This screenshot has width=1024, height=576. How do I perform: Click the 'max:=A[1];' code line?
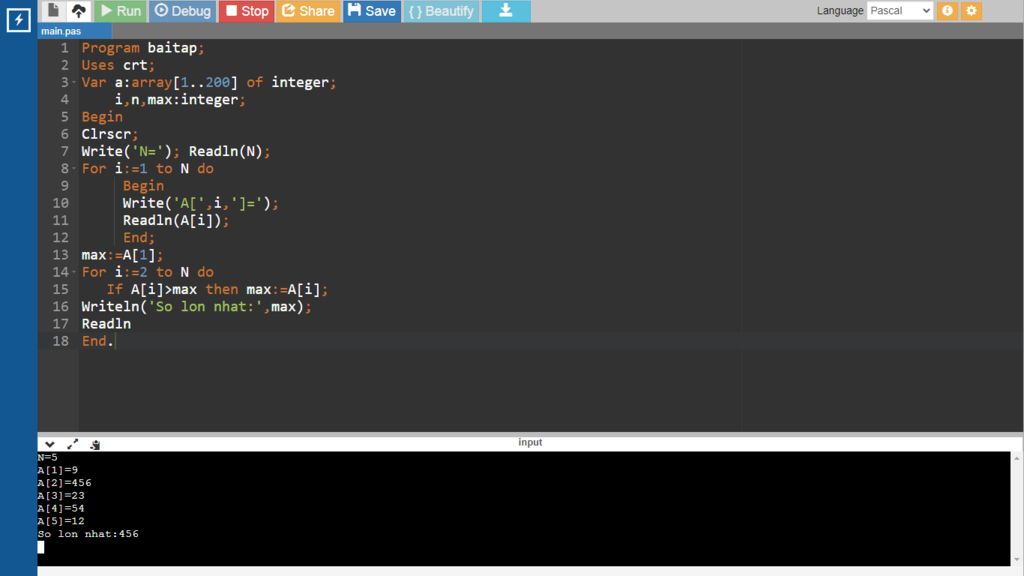pos(122,255)
